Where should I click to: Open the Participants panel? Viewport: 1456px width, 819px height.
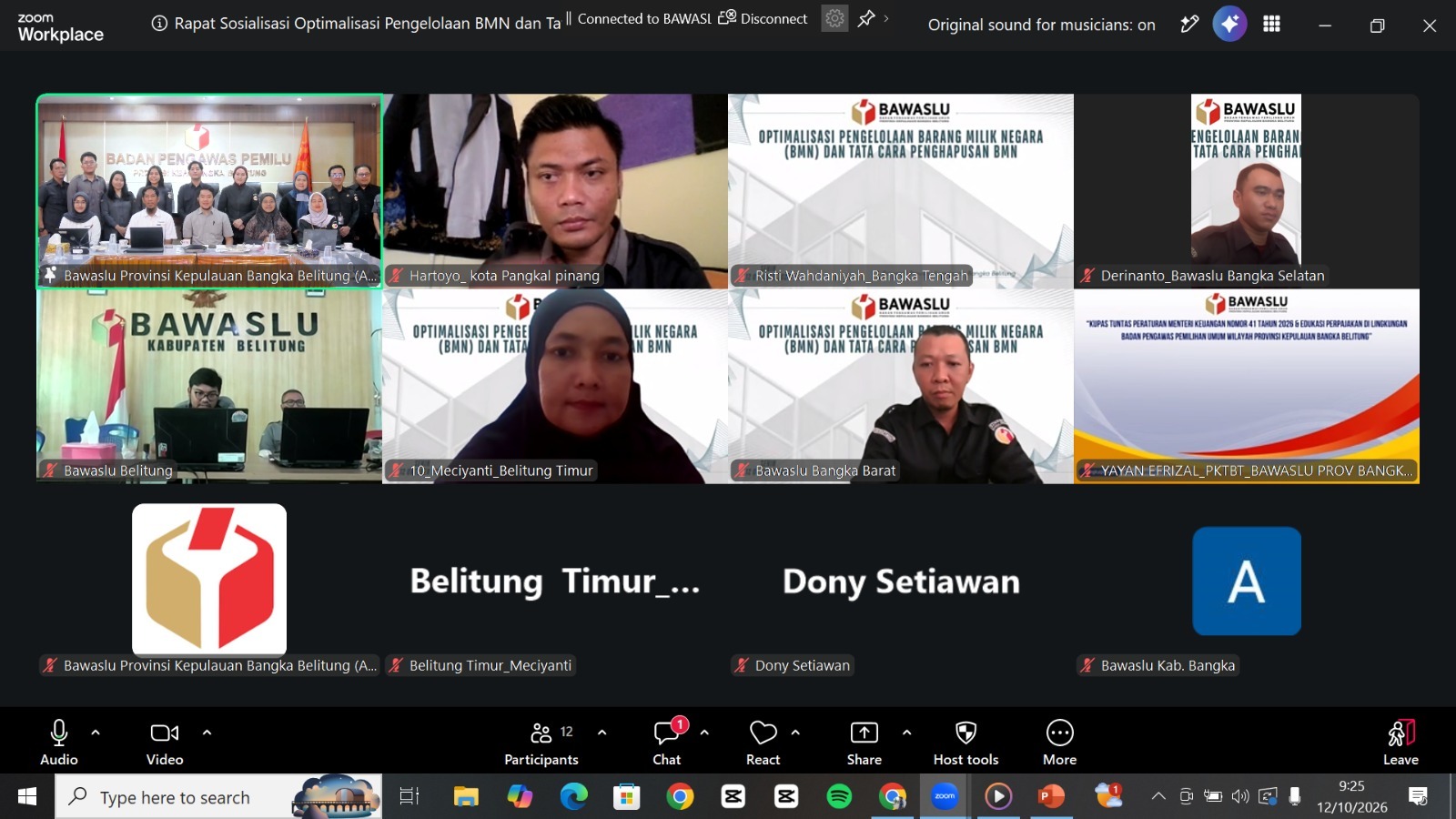[x=542, y=743]
